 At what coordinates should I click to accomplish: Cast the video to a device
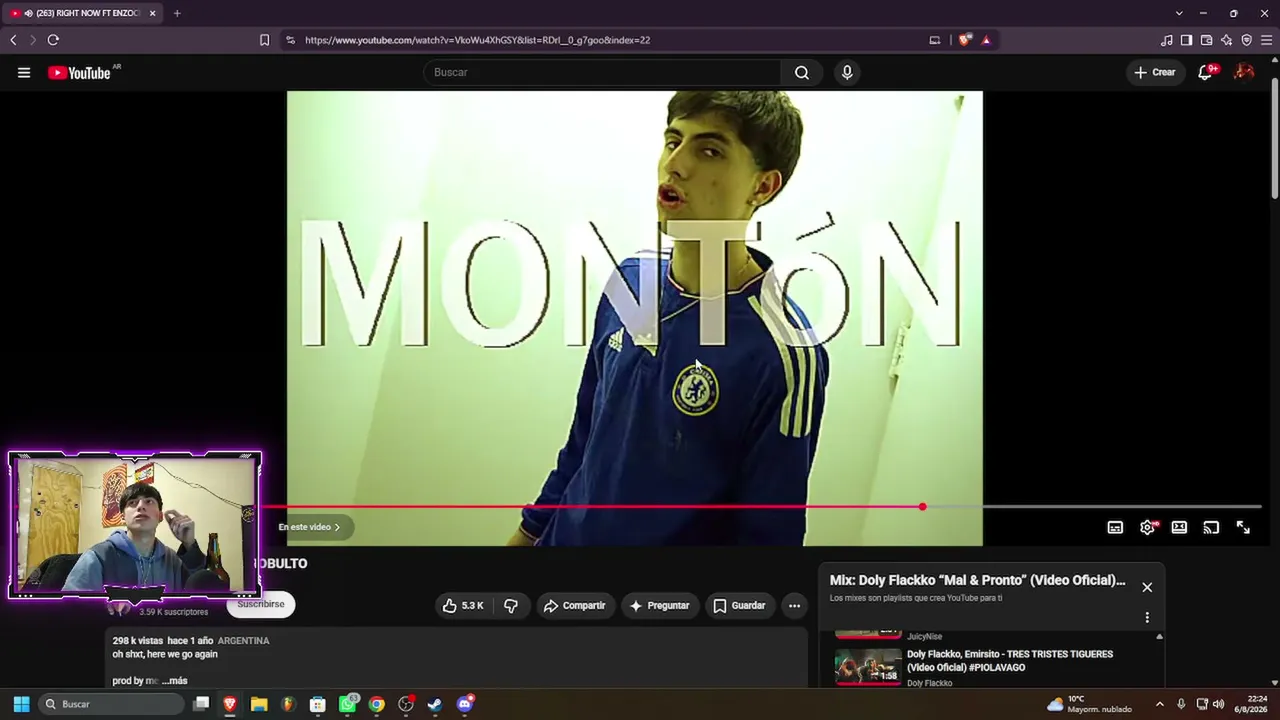coord(1211,527)
